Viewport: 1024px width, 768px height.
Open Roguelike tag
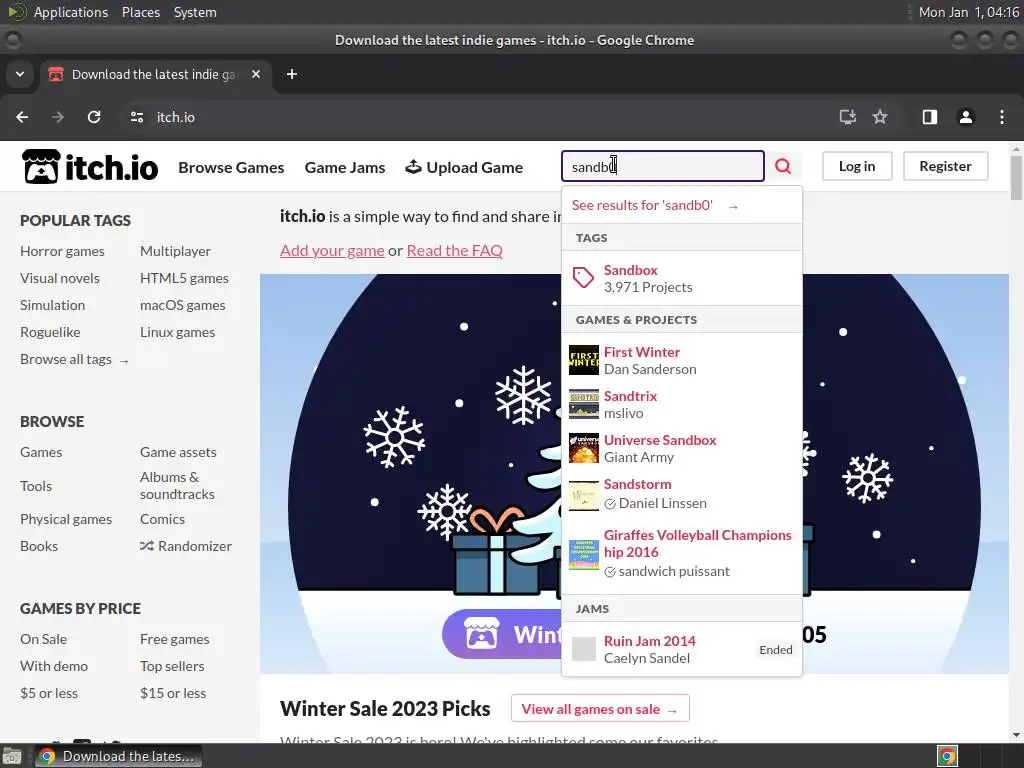(x=50, y=332)
